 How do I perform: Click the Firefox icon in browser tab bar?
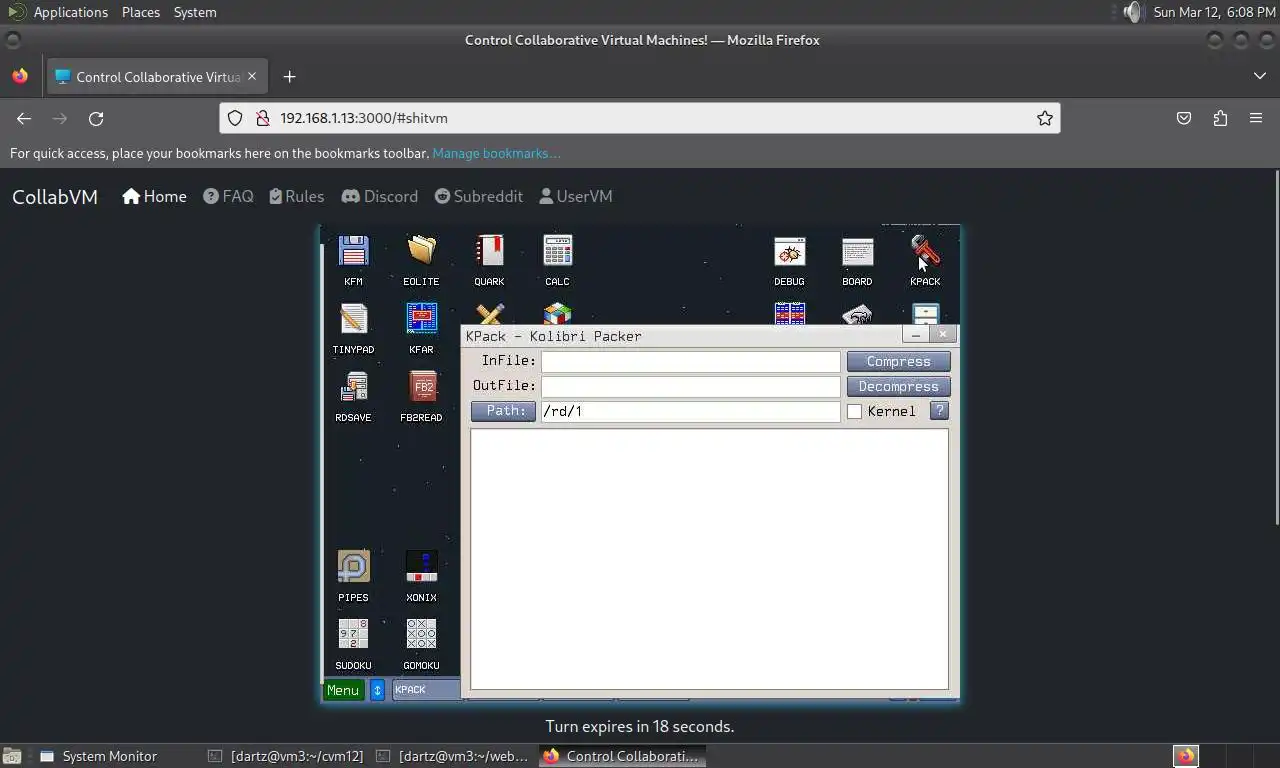tap(20, 76)
